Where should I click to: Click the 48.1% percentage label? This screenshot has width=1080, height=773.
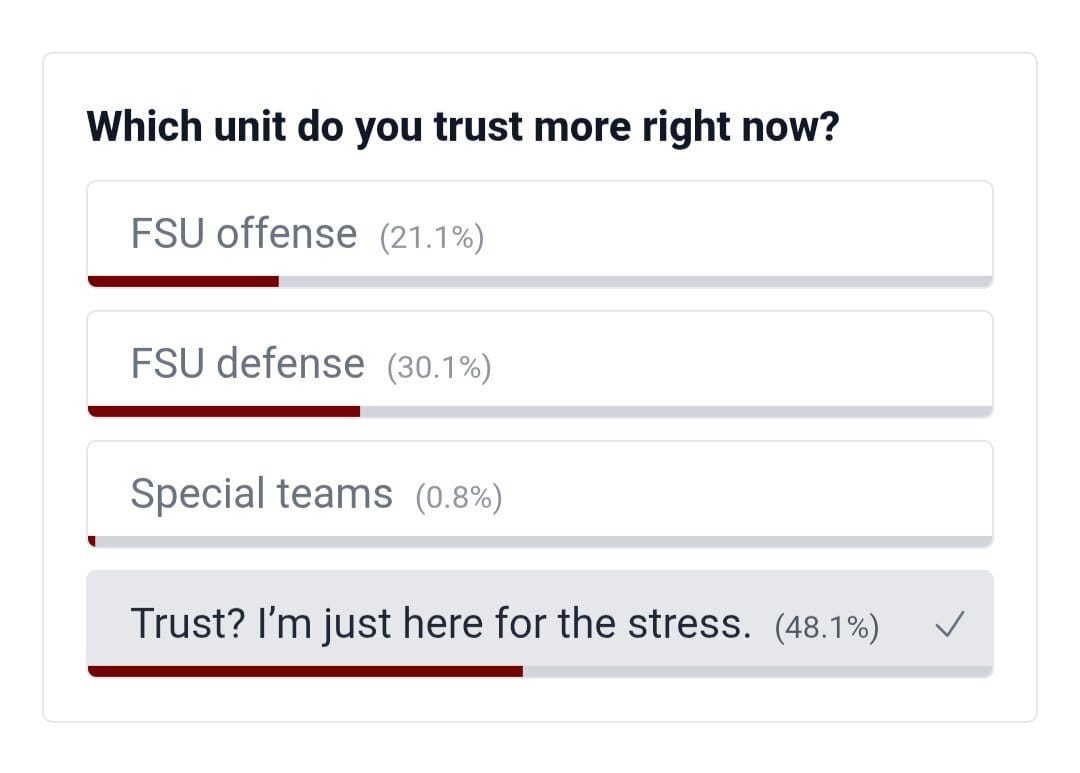pyautogui.click(x=827, y=628)
